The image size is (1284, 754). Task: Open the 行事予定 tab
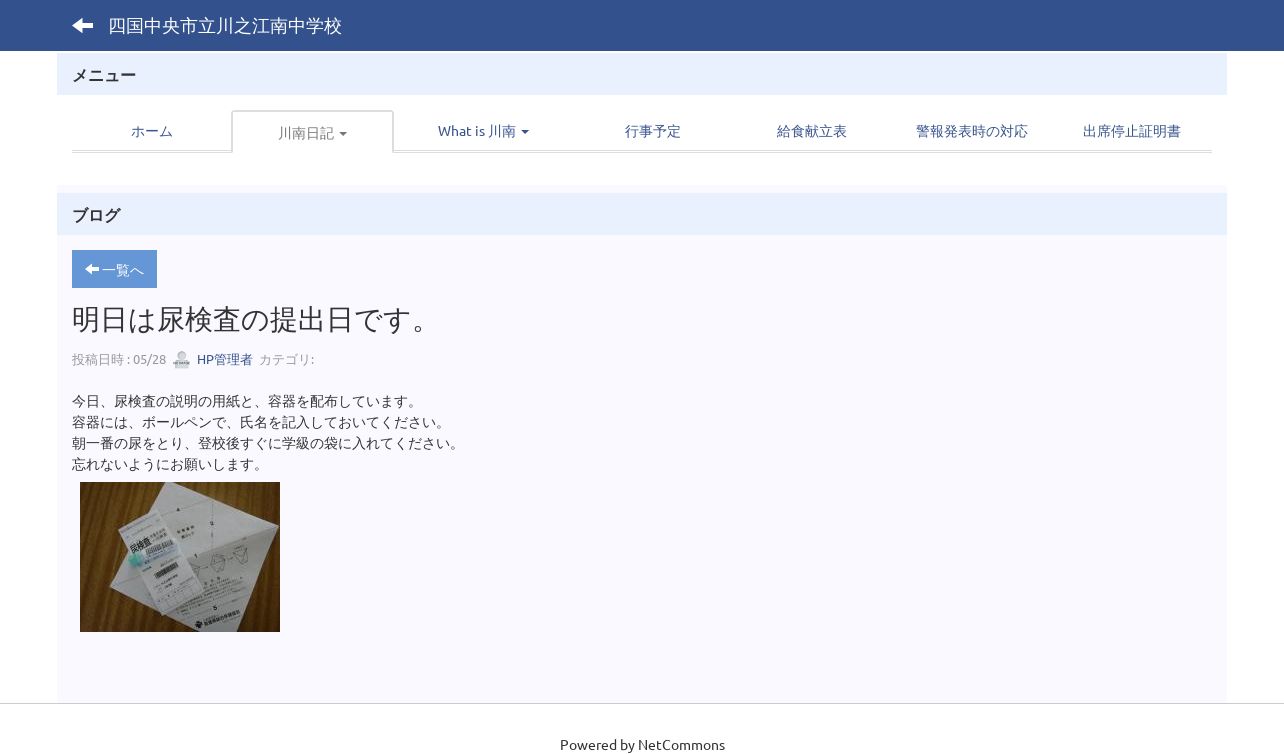coord(652,131)
